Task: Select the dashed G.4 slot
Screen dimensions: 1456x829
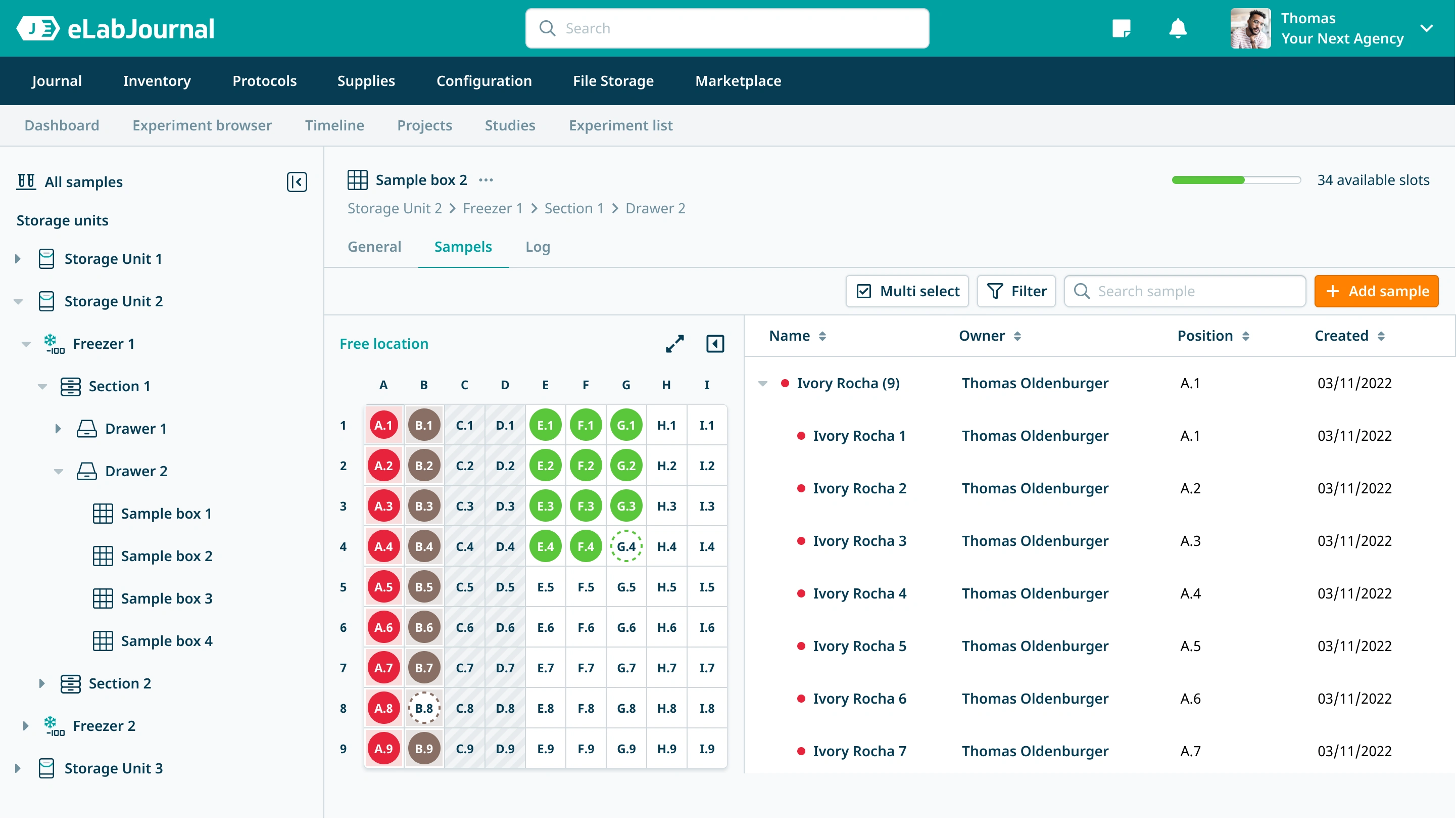Action: pyautogui.click(x=626, y=546)
